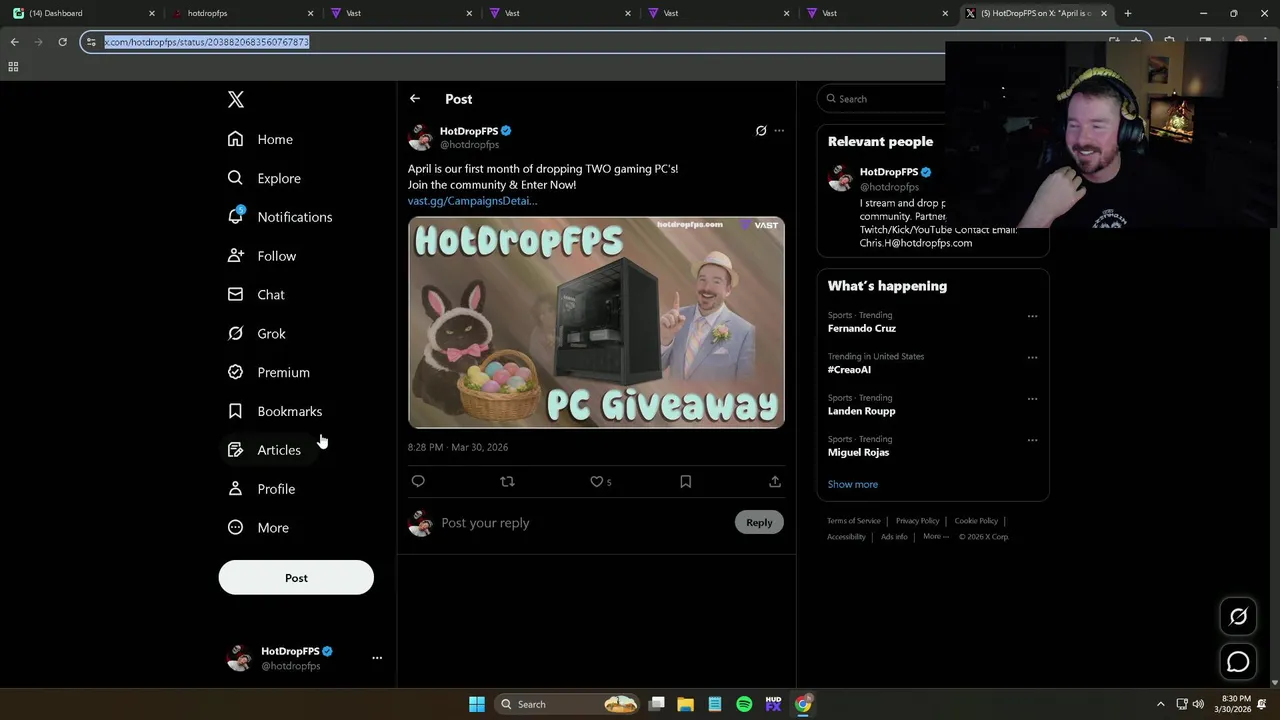Open account menu dots beside HotDropFPS
Viewport: 1280px width, 720px height.
click(x=377, y=658)
